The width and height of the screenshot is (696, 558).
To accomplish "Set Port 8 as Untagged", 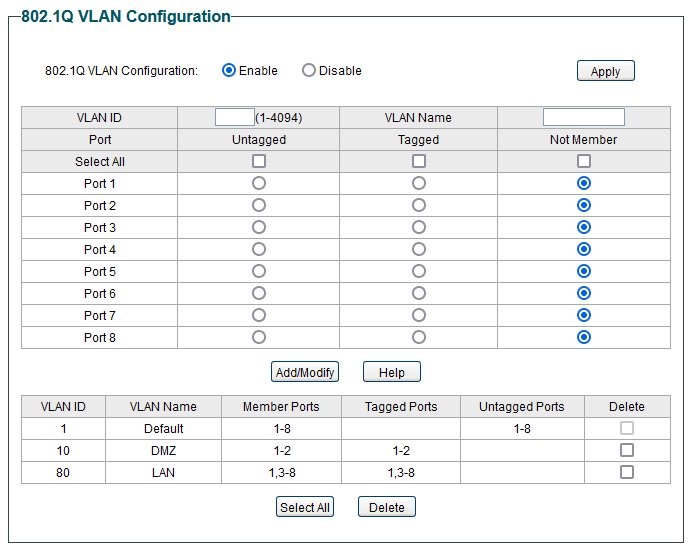I will click(x=259, y=337).
